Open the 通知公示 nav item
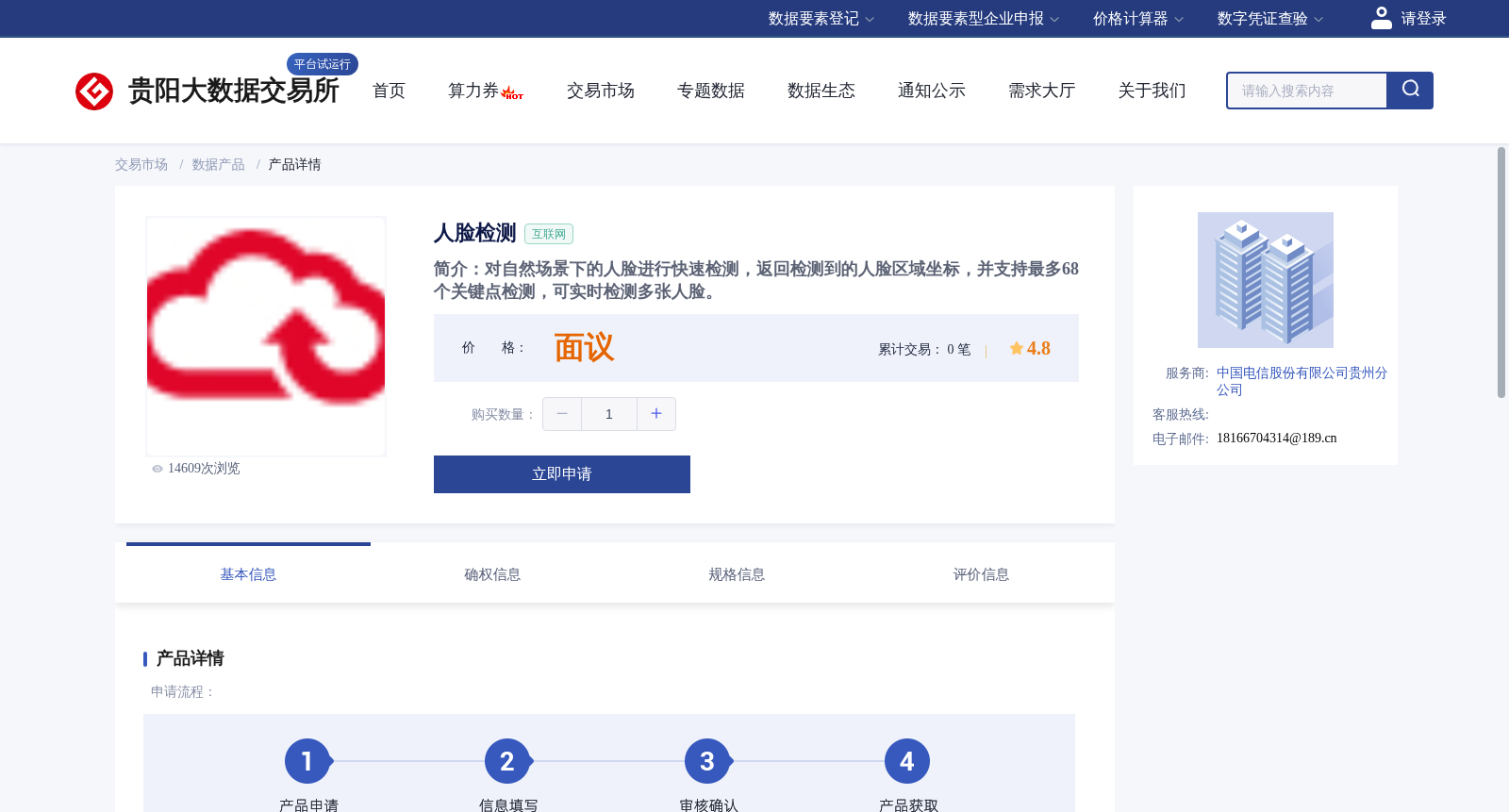Screen dimensions: 1509x812 point(932,91)
